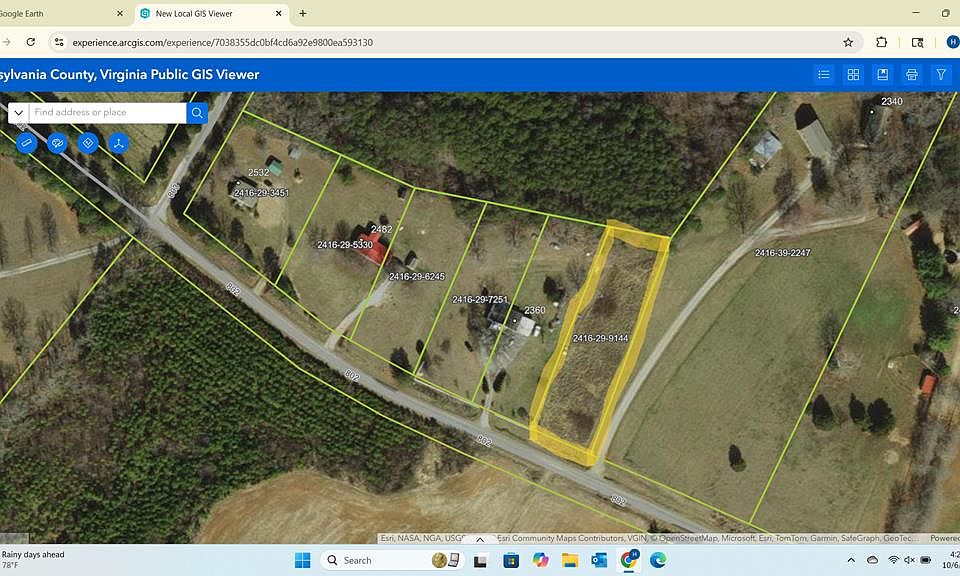
Task: Open browser Extensions puzzle icon
Action: click(x=881, y=42)
